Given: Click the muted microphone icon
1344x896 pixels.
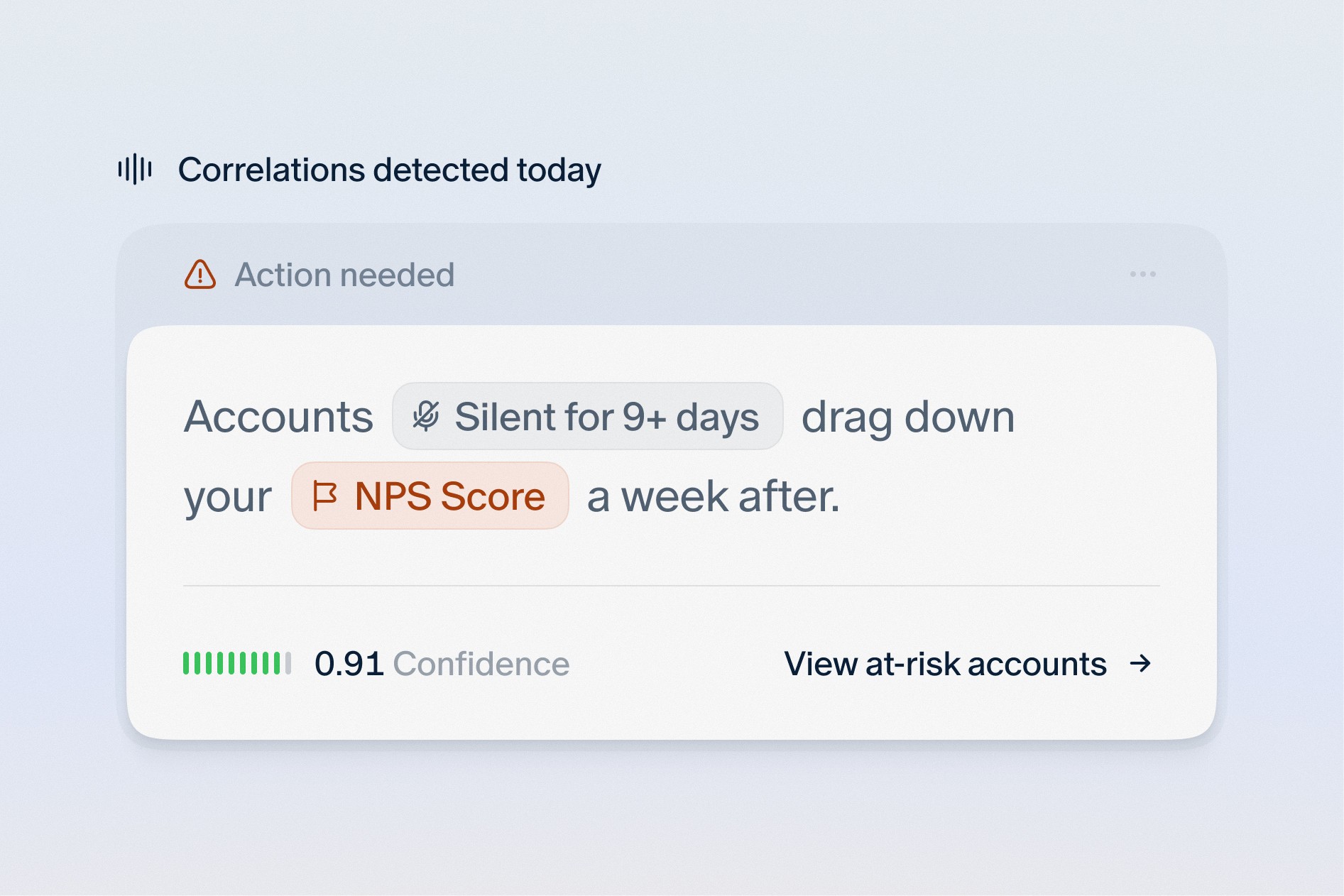Looking at the screenshot, I should (426, 417).
